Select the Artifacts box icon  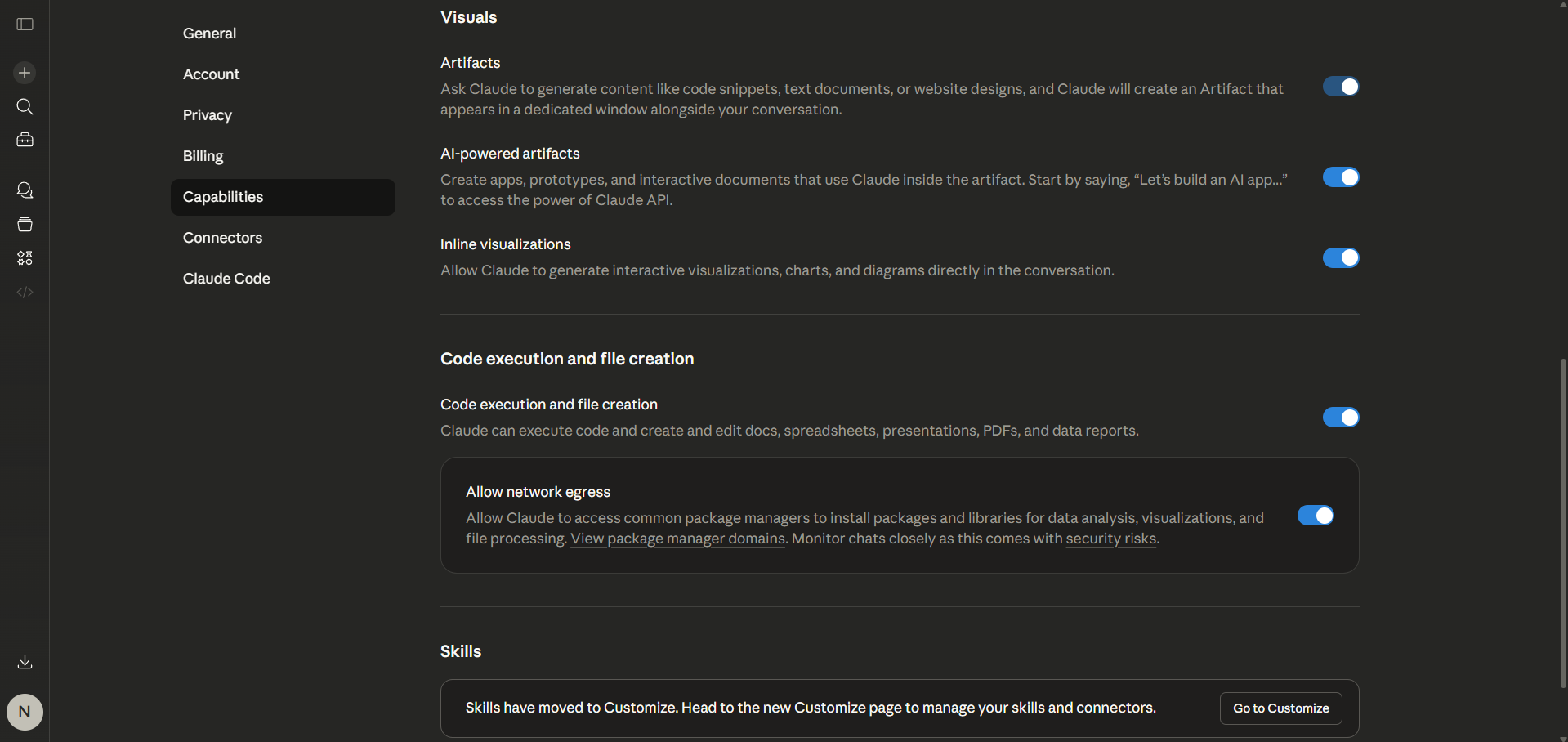coord(25,225)
